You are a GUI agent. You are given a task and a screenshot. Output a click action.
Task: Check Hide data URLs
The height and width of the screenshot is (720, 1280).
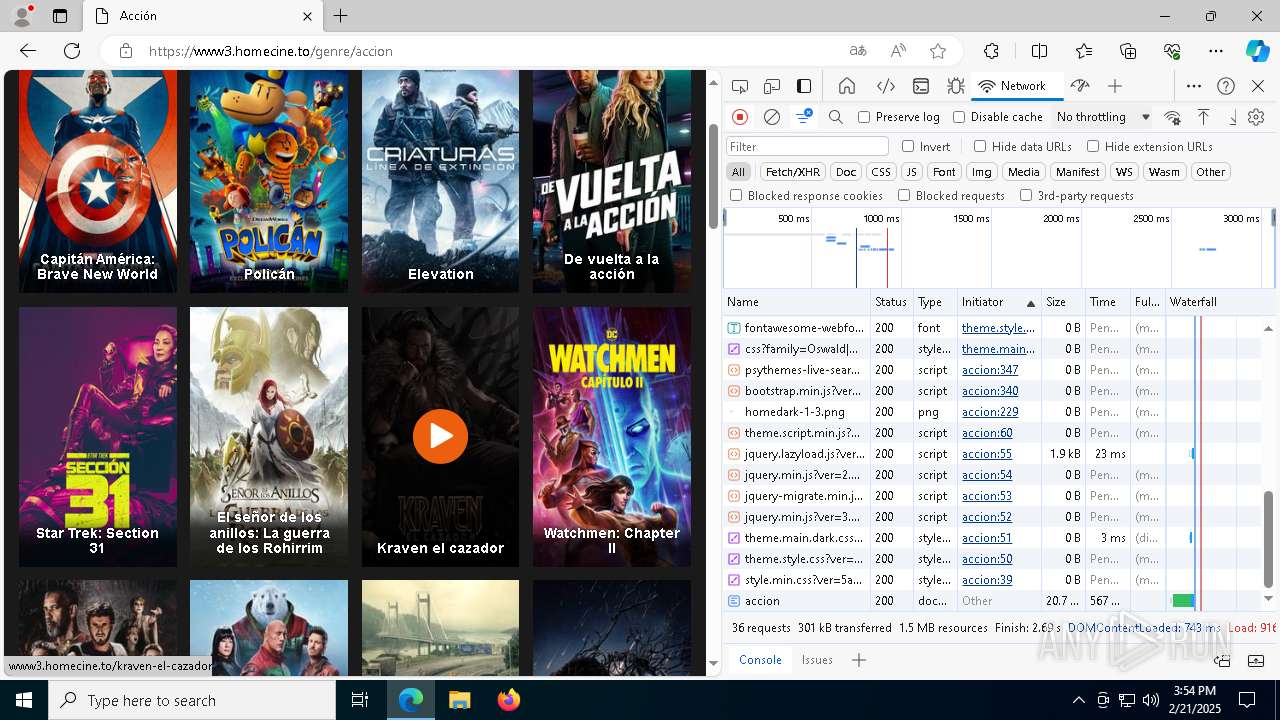click(980, 146)
